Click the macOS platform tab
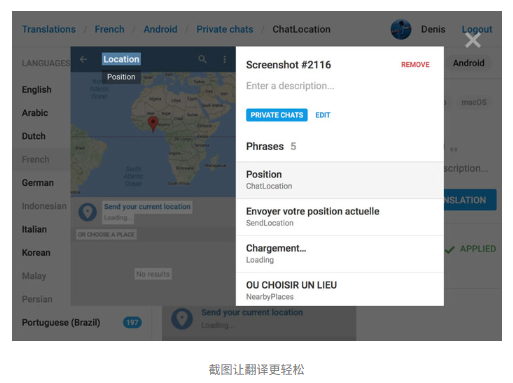Viewport: 513px width, 383px height. 474,102
